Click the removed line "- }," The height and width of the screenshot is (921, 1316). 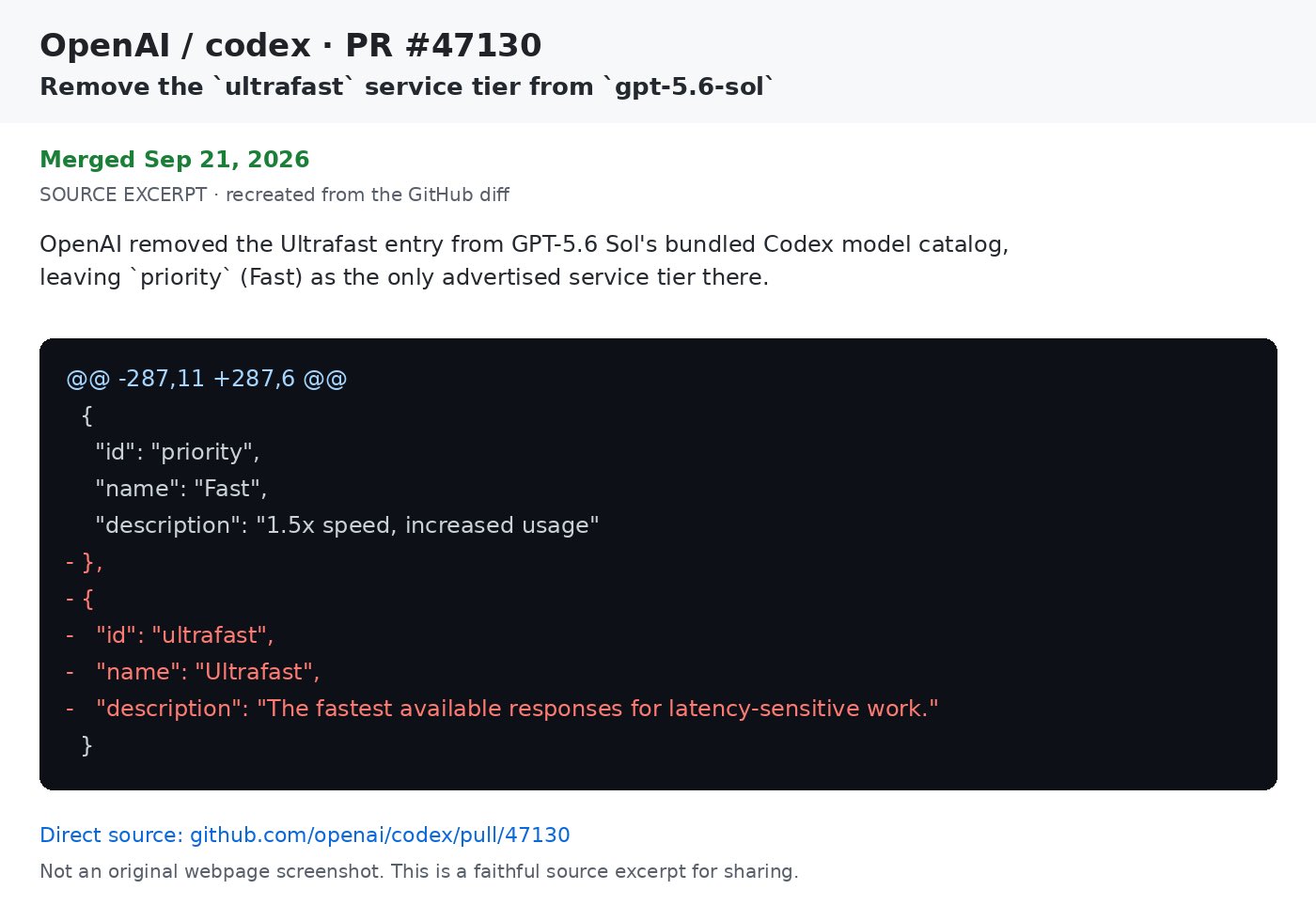tap(85, 562)
